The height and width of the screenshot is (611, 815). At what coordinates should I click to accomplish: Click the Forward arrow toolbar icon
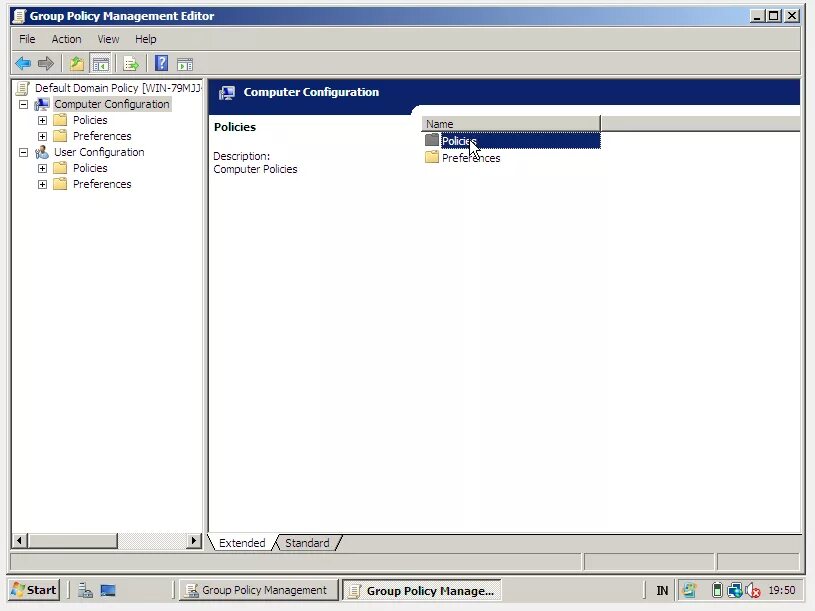click(46, 64)
